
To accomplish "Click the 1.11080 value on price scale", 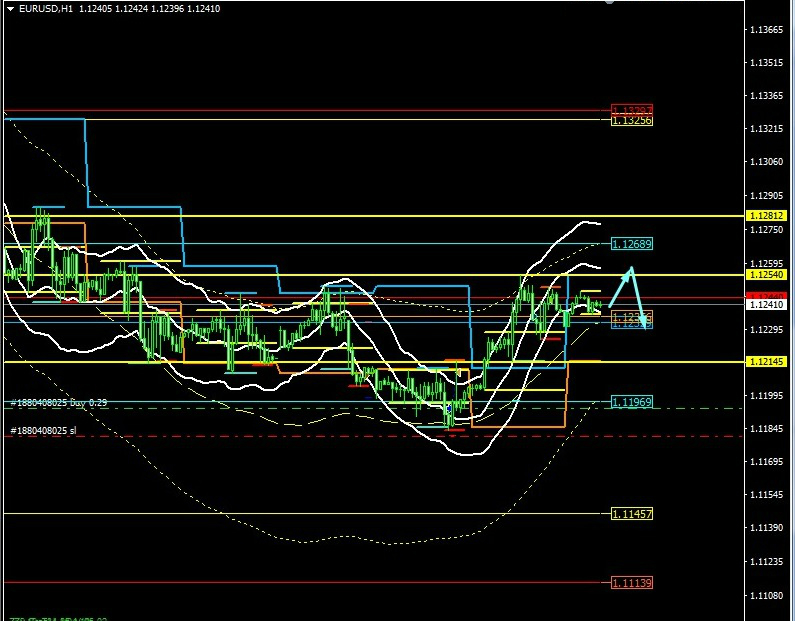I will point(766,595).
